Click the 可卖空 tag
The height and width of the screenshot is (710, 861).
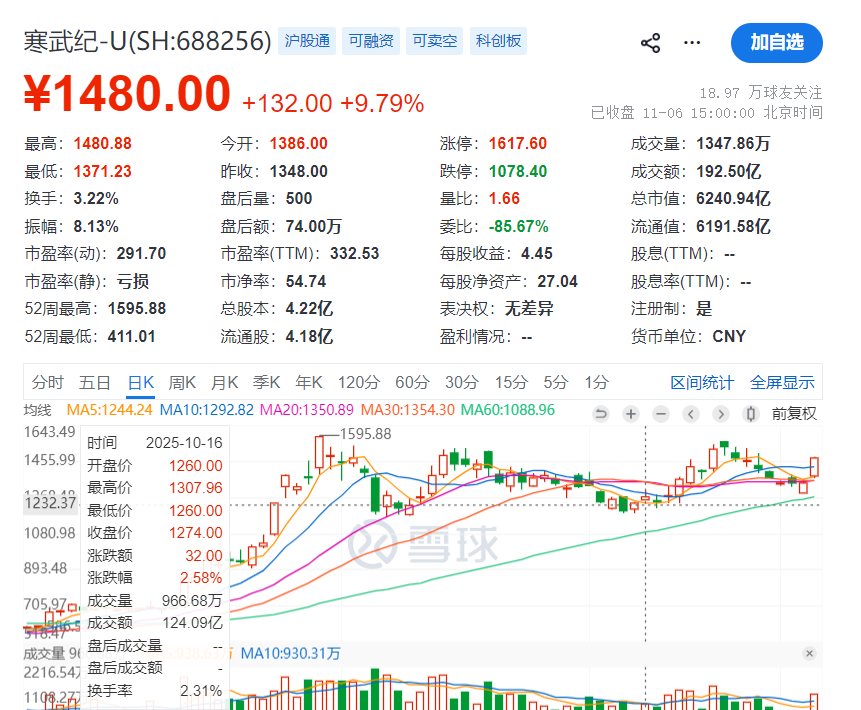pos(434,41)
